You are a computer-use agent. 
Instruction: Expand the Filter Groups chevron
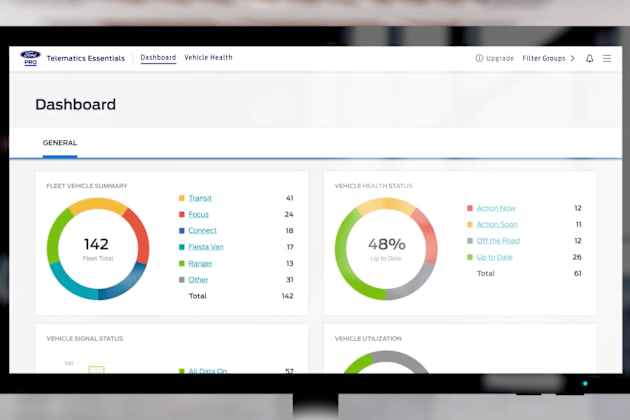click(573, 58)
